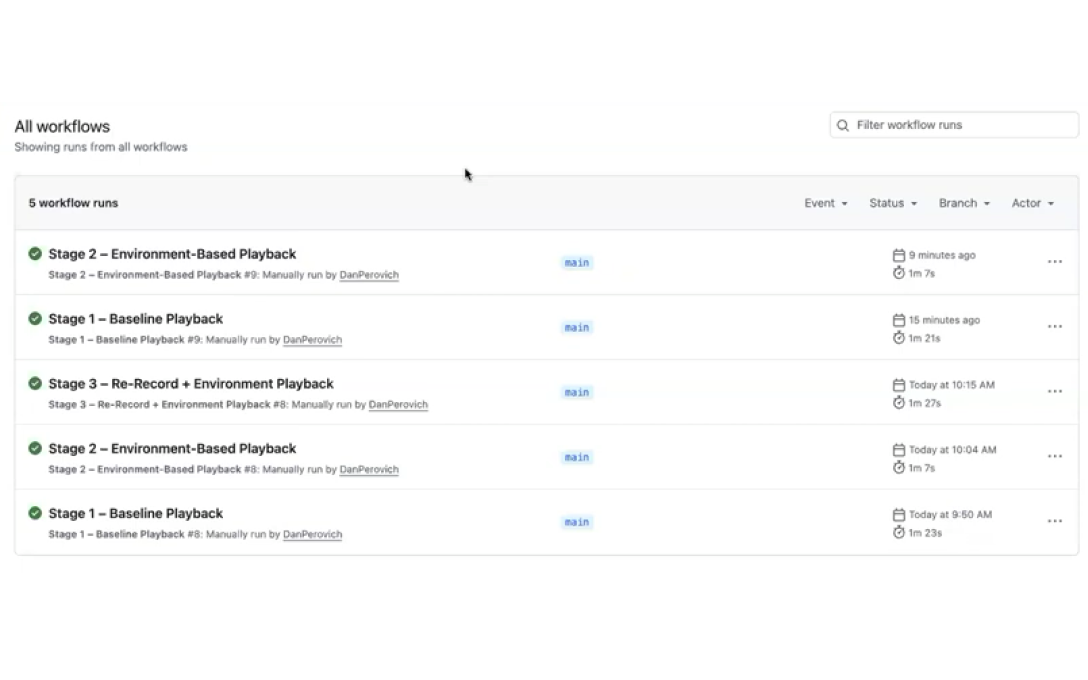Click main branch label in Stage 3 #8 row

point(577,392)
